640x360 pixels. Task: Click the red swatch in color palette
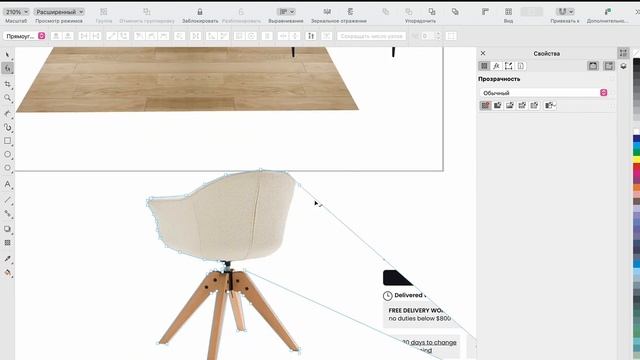637,168
